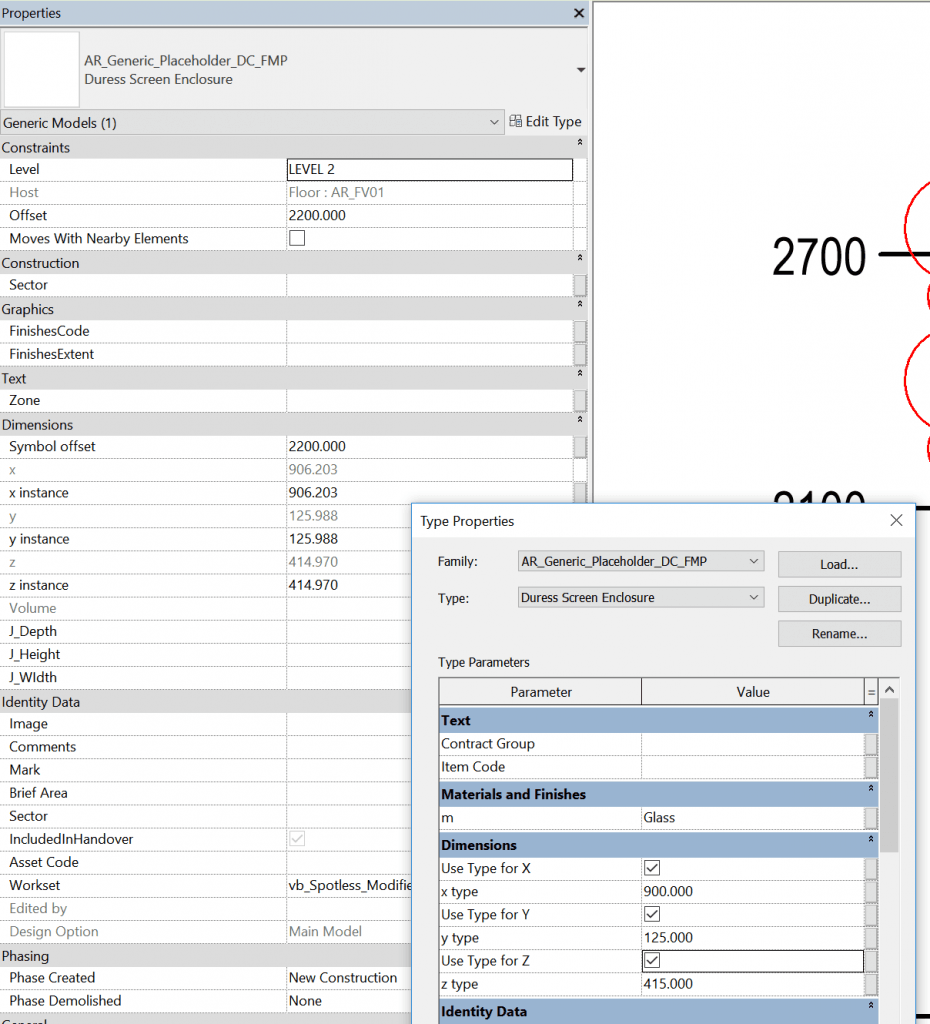Click the Edit Type button

point(546,121)
